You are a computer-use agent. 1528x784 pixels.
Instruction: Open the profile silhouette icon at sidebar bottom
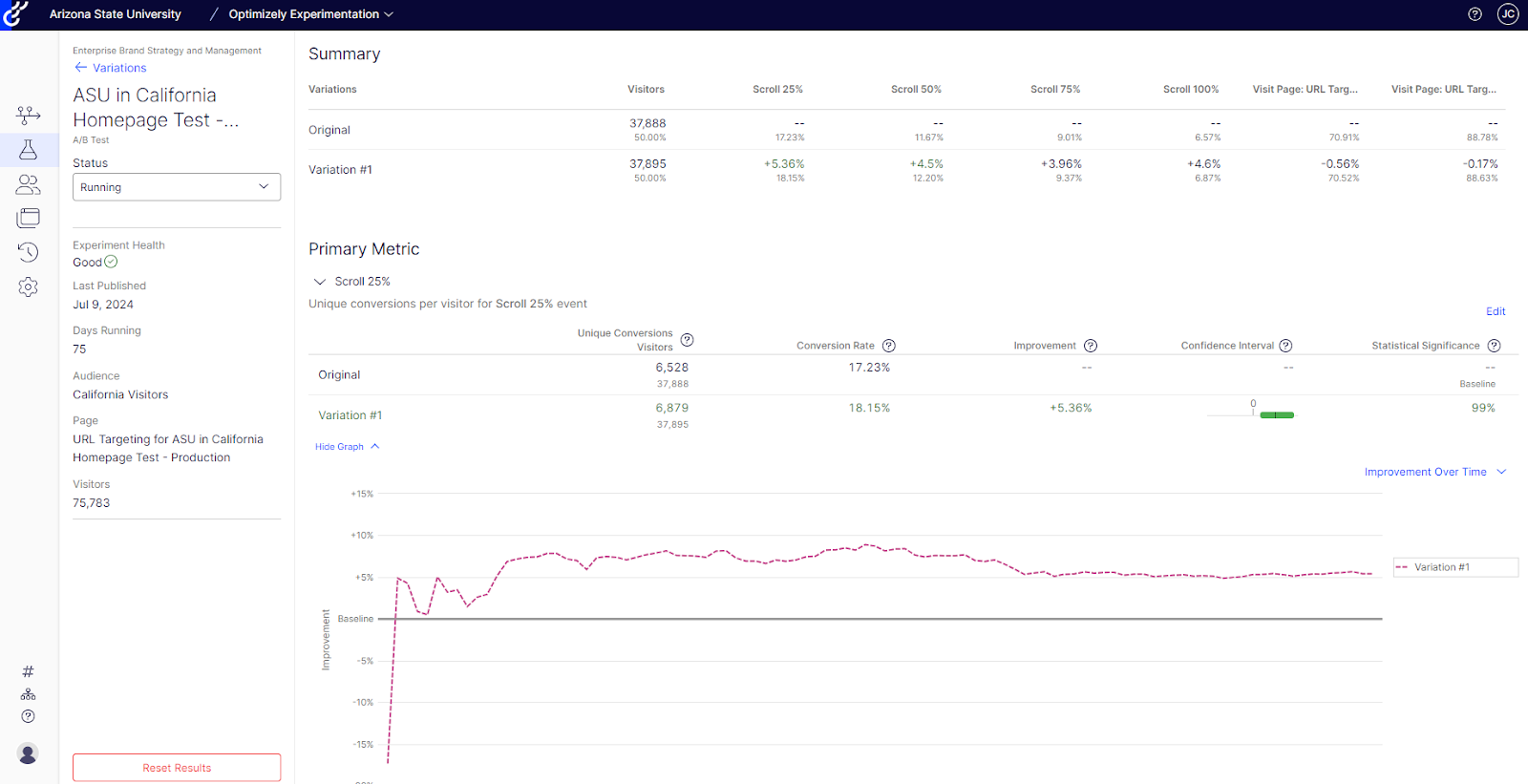point(29,753)
